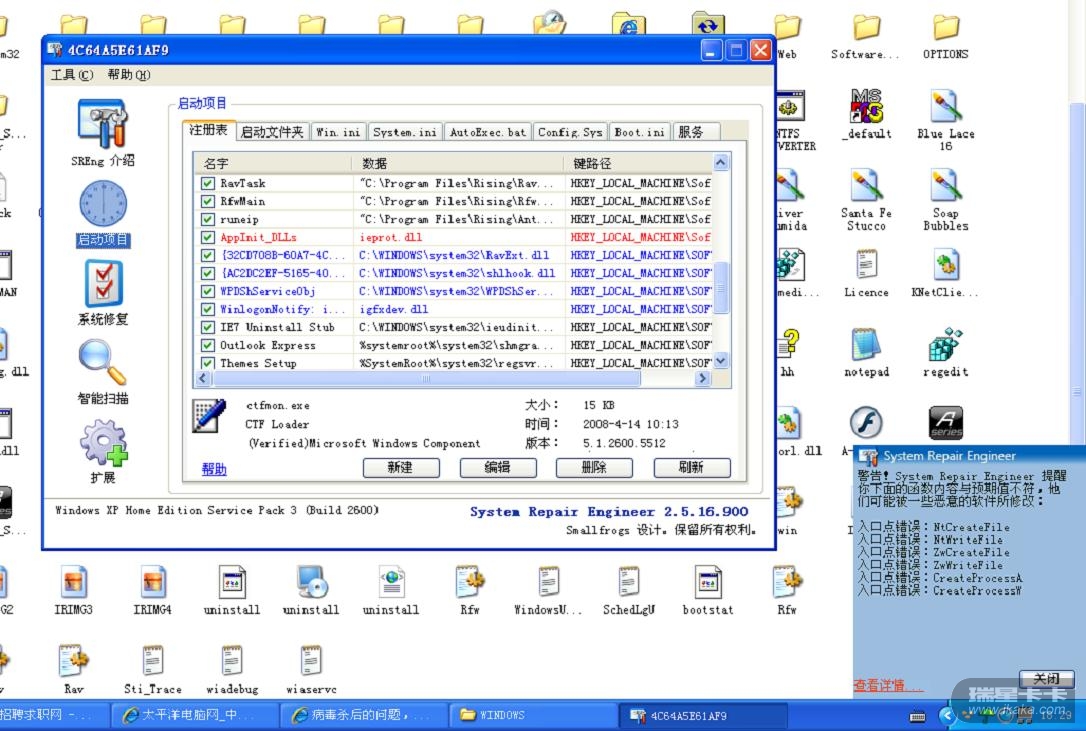Image resolution: width=1086 pixels, height=731 pixels.
Task: Select the Themes Setup list row
Action: [454, 363]
